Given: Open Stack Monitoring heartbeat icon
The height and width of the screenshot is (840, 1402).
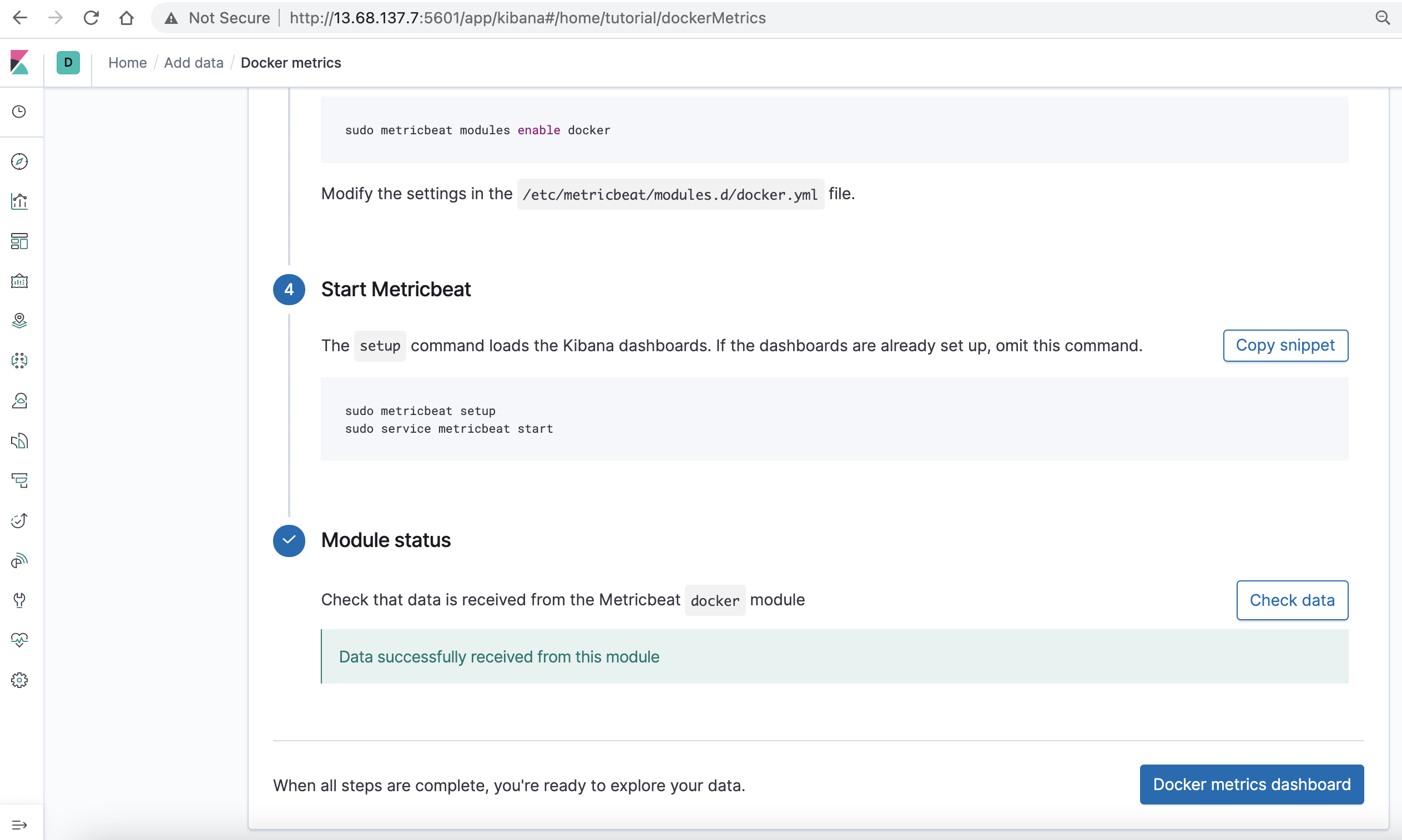Looking at the screenshot, I should [x=19, y=640].
